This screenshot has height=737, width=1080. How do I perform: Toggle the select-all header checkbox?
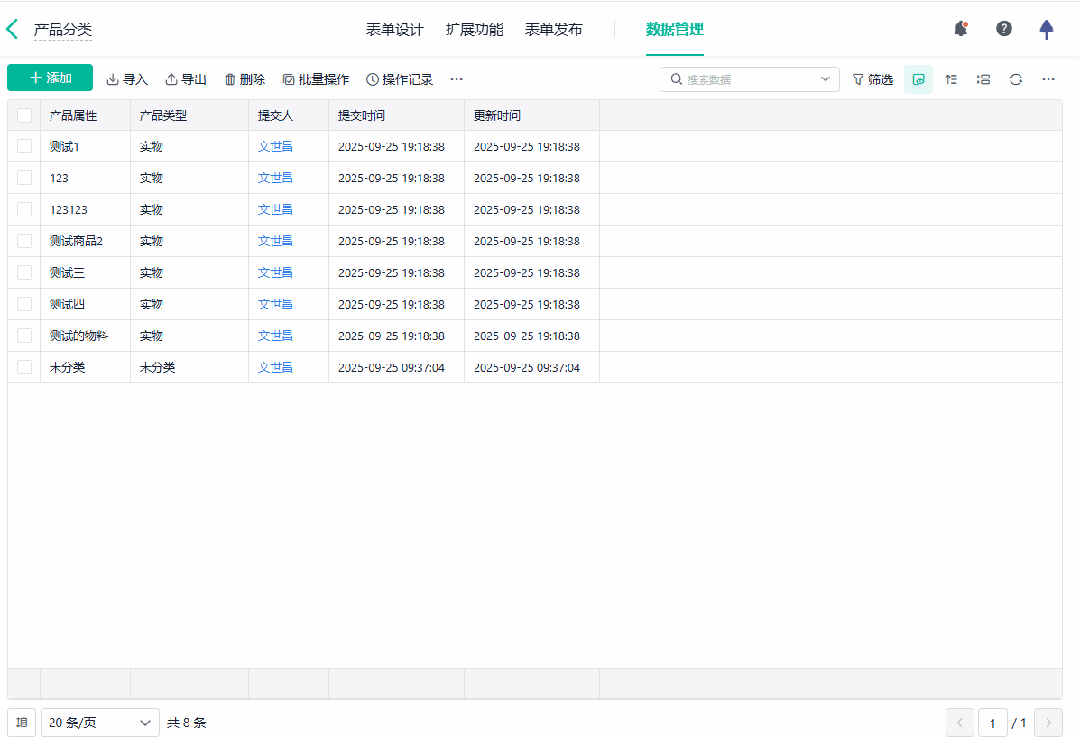(x=24, y=115)
